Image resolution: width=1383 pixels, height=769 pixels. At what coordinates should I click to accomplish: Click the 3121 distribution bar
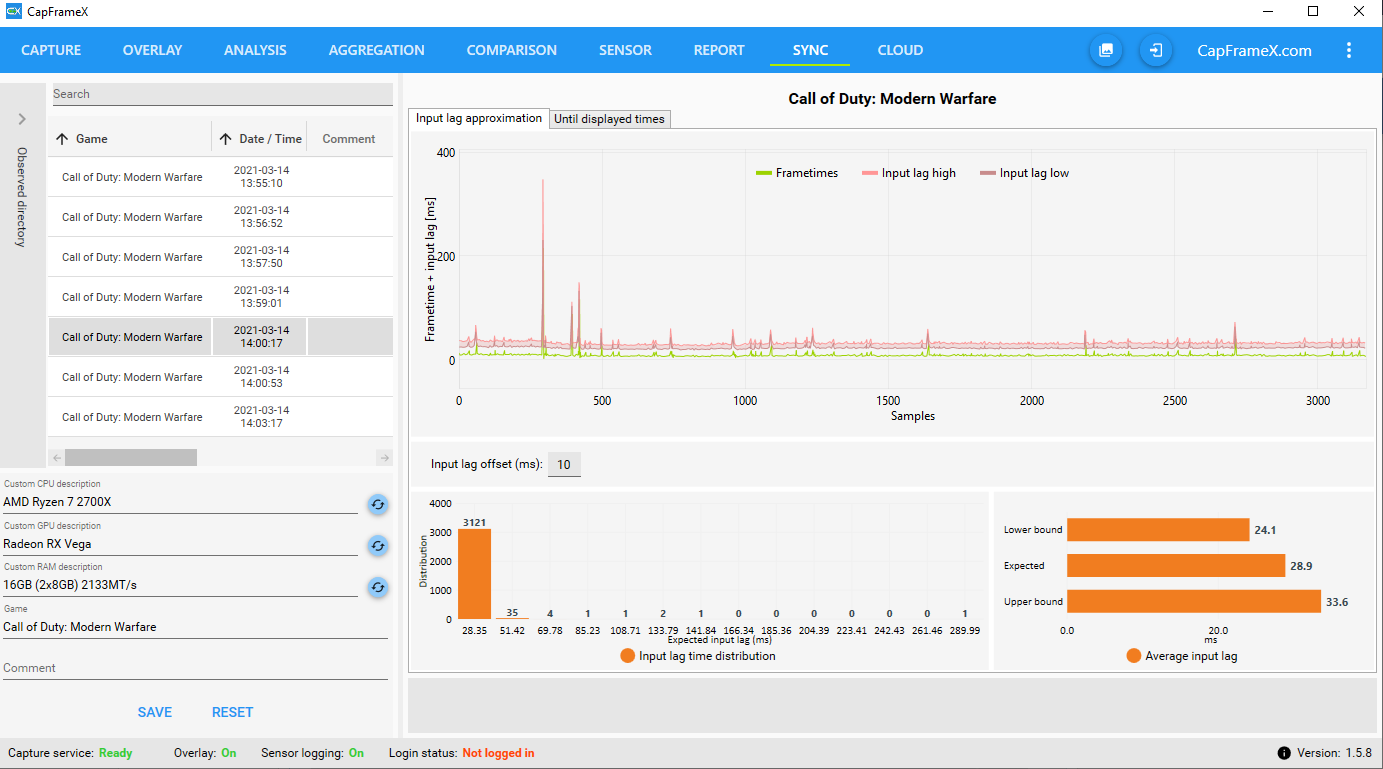(x=475, y=574)
